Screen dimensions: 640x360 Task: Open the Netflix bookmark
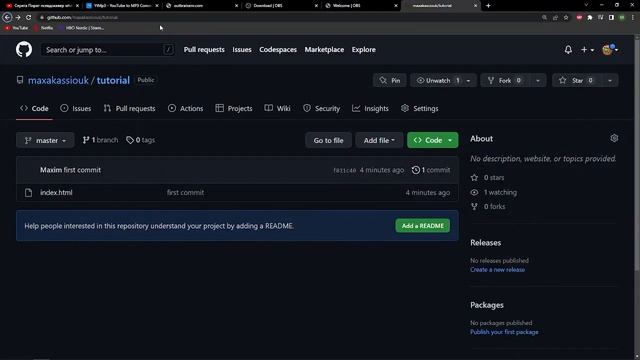tap(44, 28)
